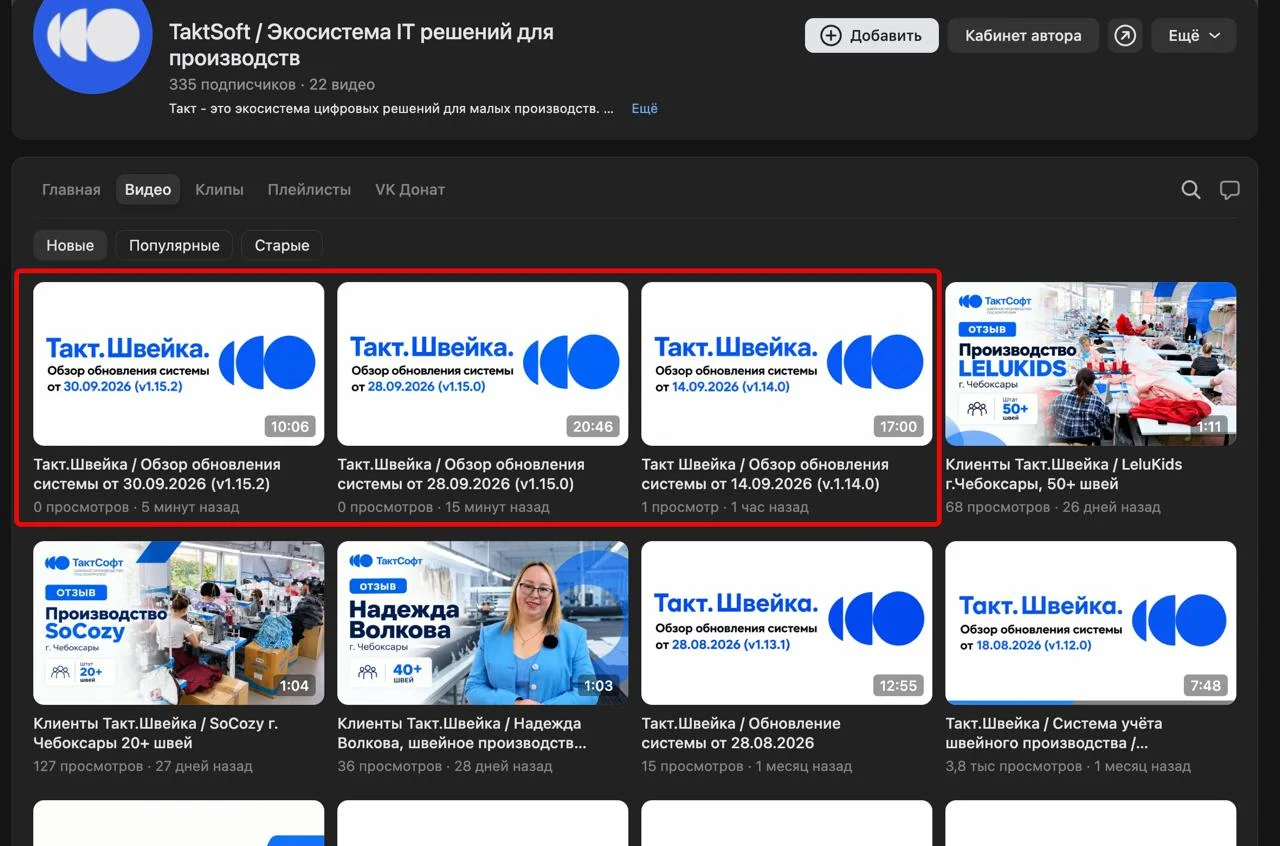Click the 15 просмотров · 1 месяц назад text

[747, 766]
